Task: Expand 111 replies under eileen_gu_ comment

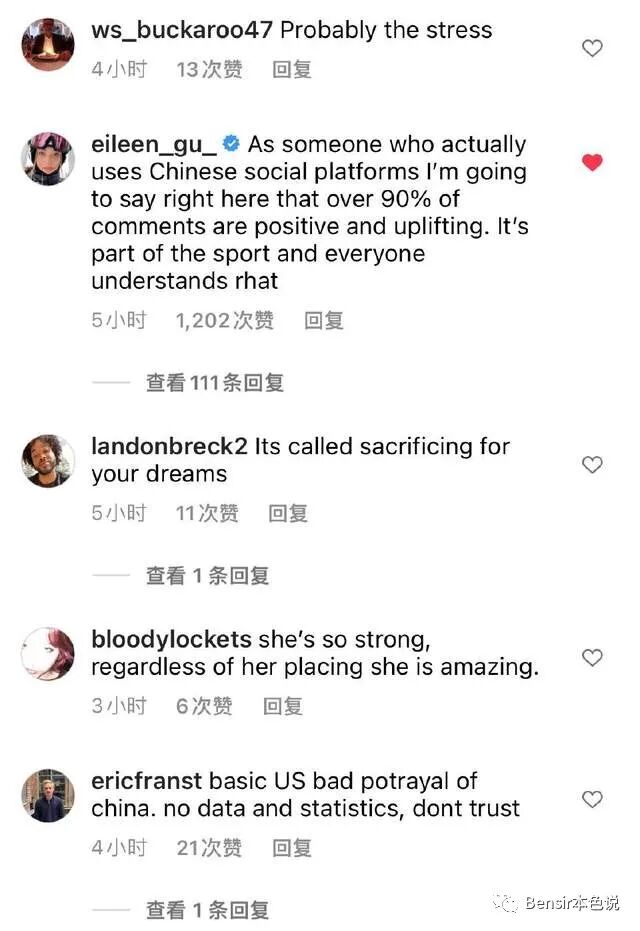Action: point(215,383)
